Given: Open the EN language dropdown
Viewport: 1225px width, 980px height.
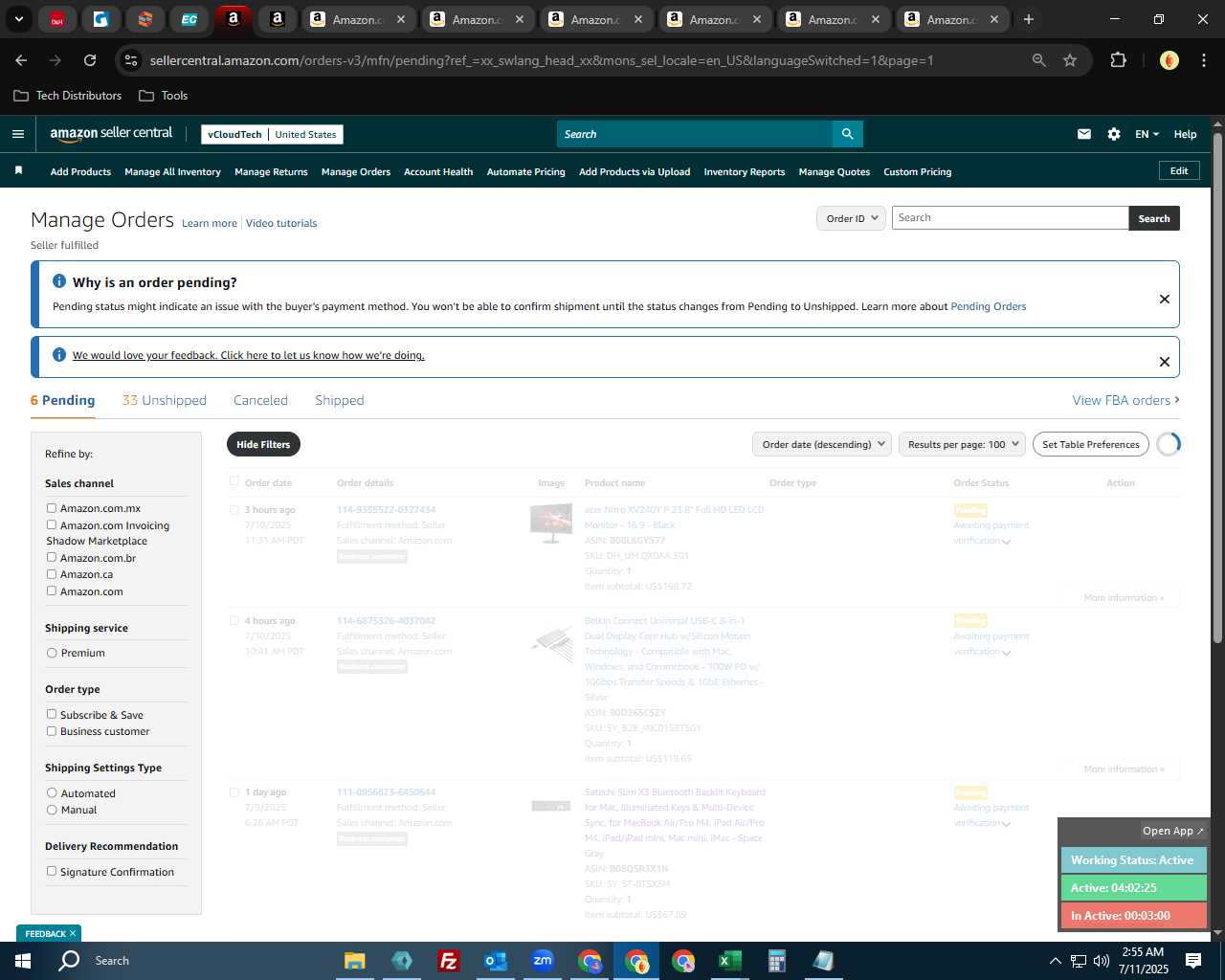Looking at the screenshot, I should [1147, 134].
